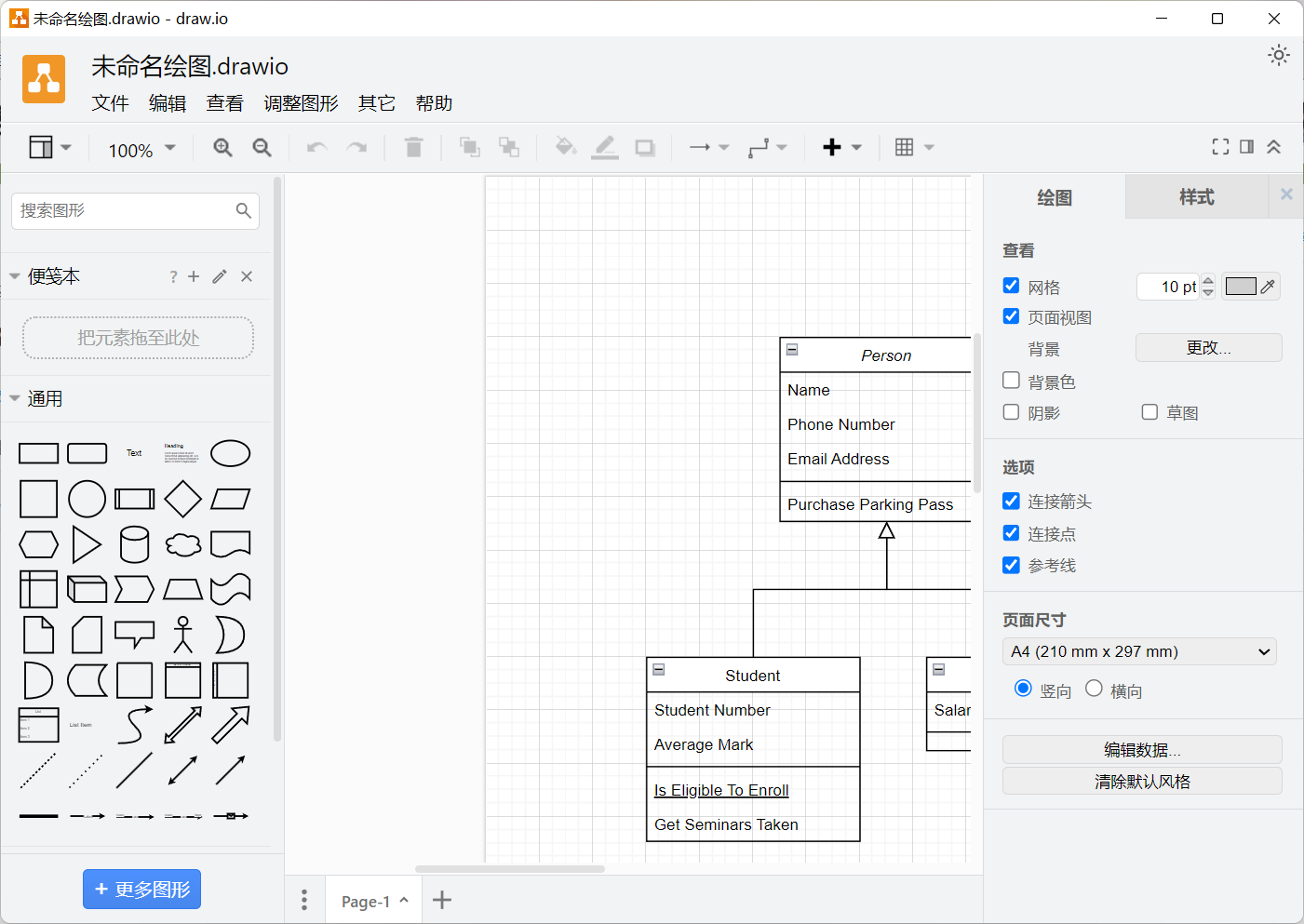Collapse the 便笺本 section
The image size is (1304, 924).
(x=15, y=276)
